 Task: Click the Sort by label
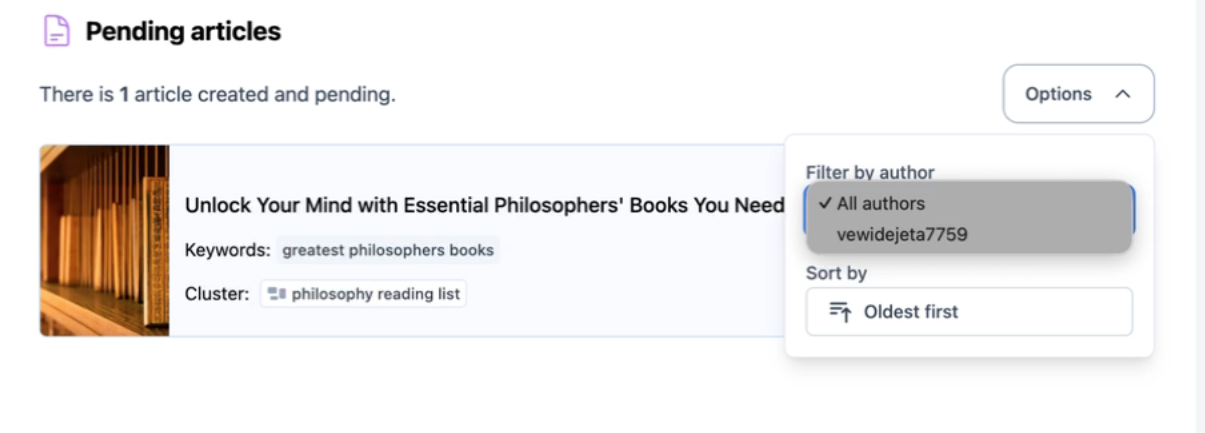[x=836, y=272]
